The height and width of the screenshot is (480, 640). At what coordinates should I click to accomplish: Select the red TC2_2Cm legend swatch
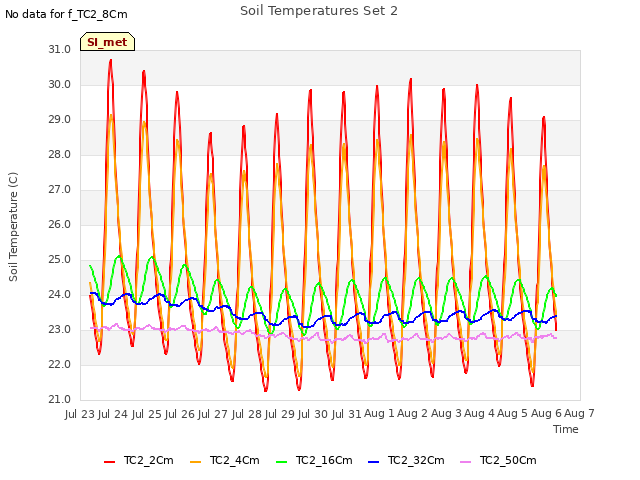pyautogui.click(x=109, y=461)
